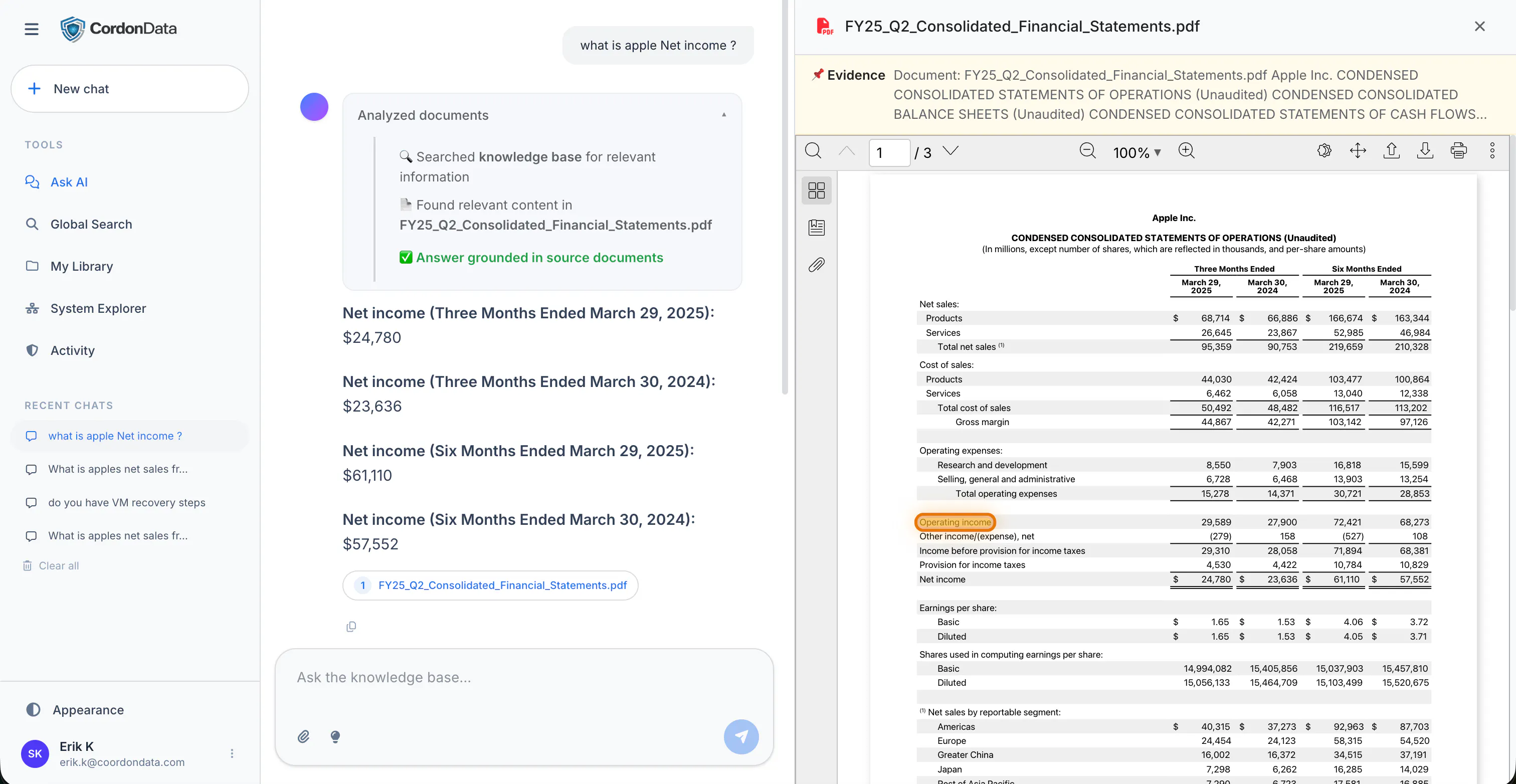
Task: Copy the answer with the copy icon
Action: (351, 627)
